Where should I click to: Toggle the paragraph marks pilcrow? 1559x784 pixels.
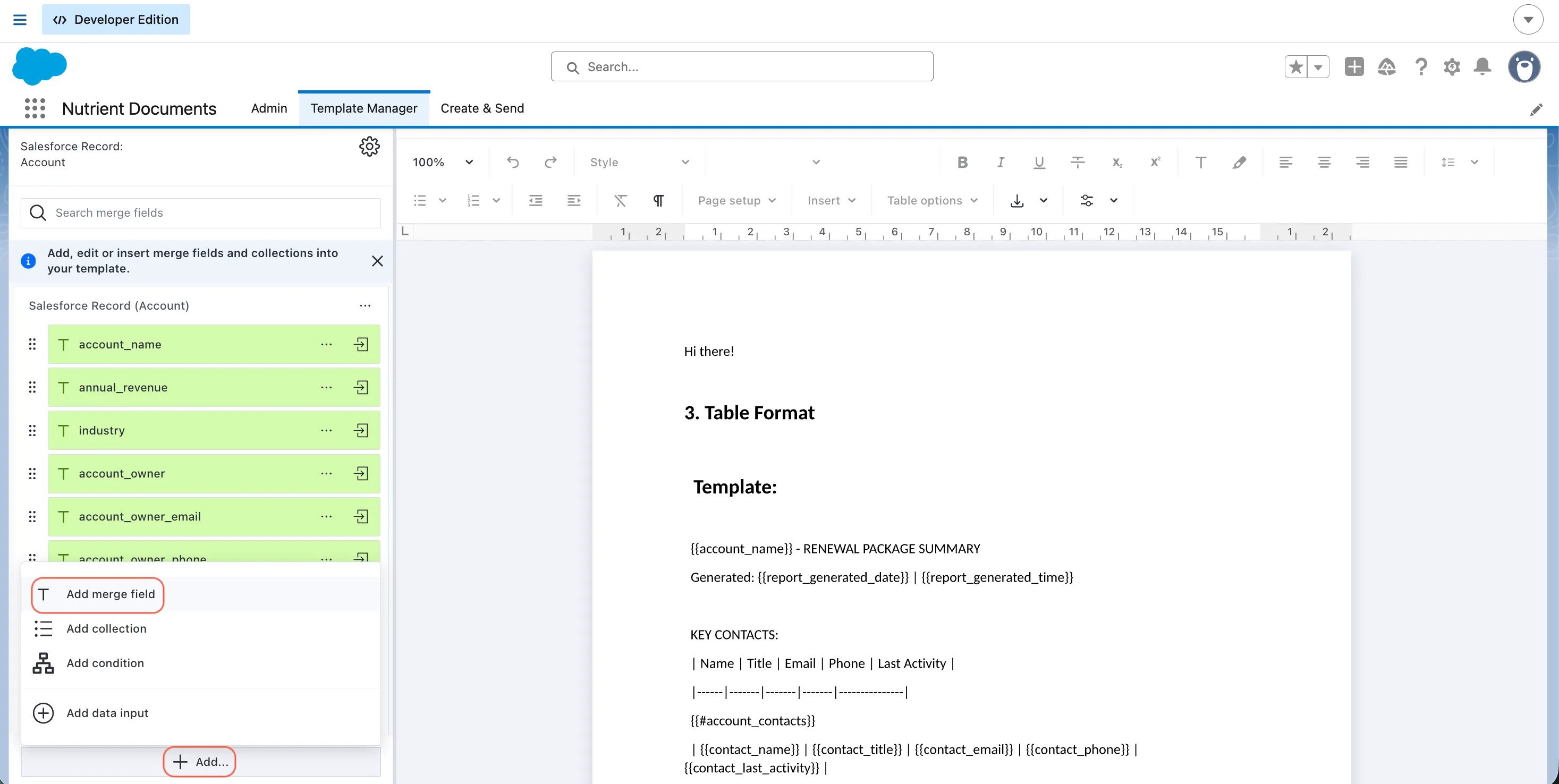(658, 200)
